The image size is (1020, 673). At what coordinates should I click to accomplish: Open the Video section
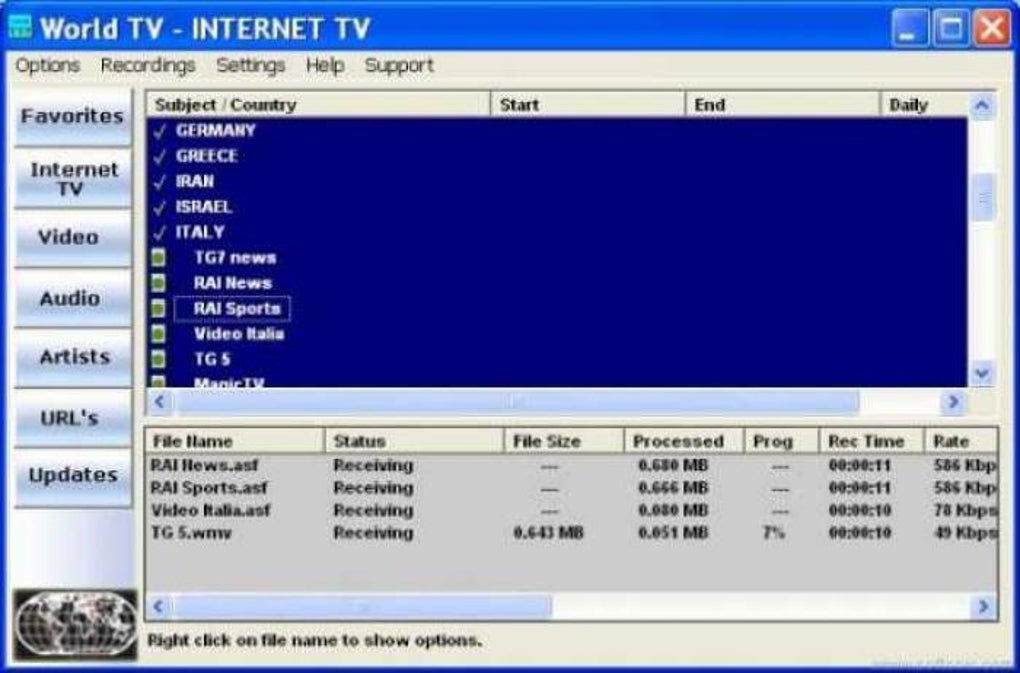tap(73, 238)
